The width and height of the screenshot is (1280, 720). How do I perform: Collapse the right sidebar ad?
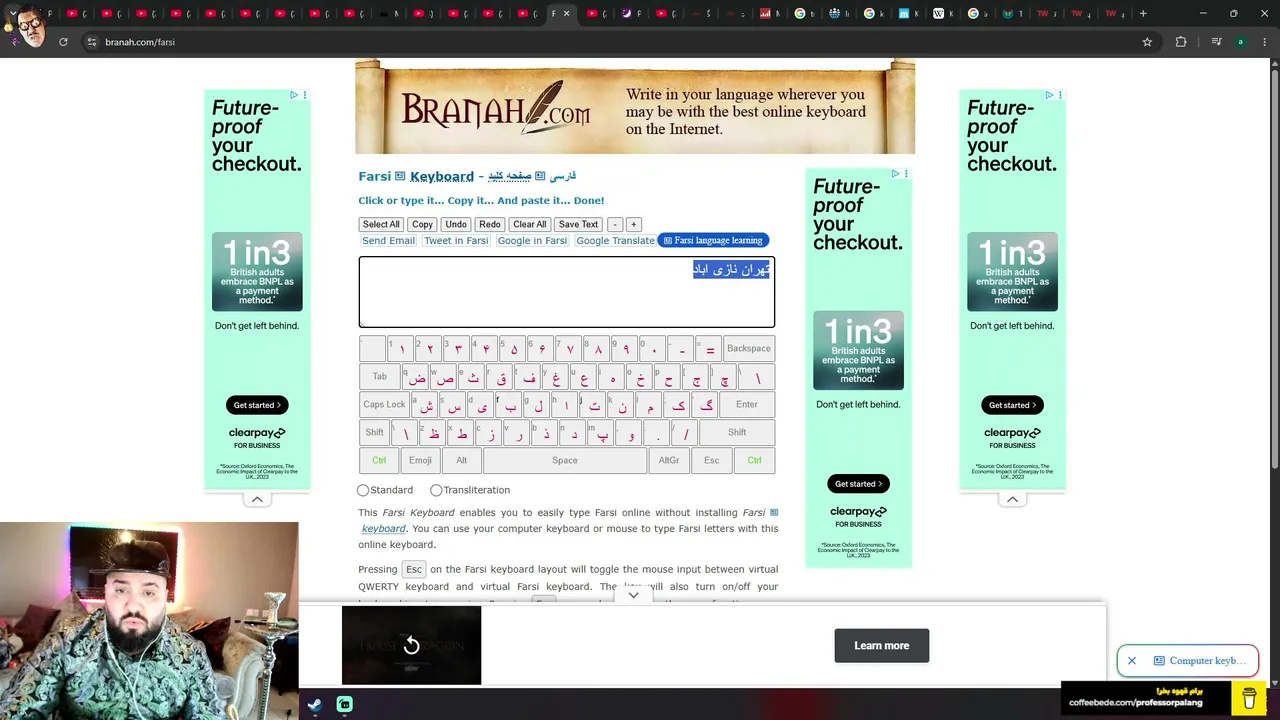click(x=1012, y=499)
